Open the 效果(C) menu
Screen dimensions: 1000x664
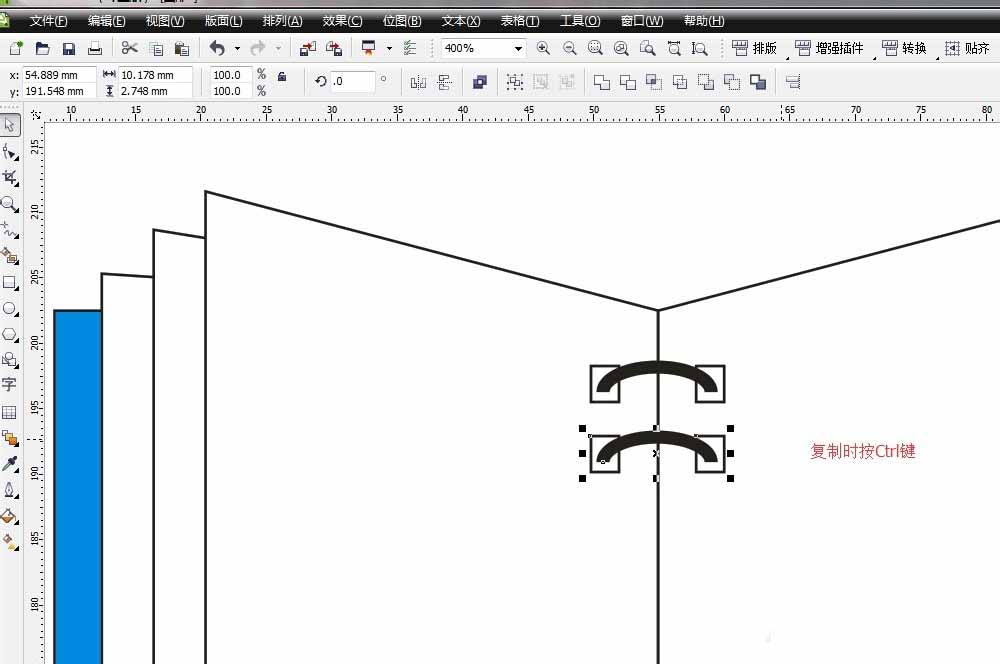point(342,21)
